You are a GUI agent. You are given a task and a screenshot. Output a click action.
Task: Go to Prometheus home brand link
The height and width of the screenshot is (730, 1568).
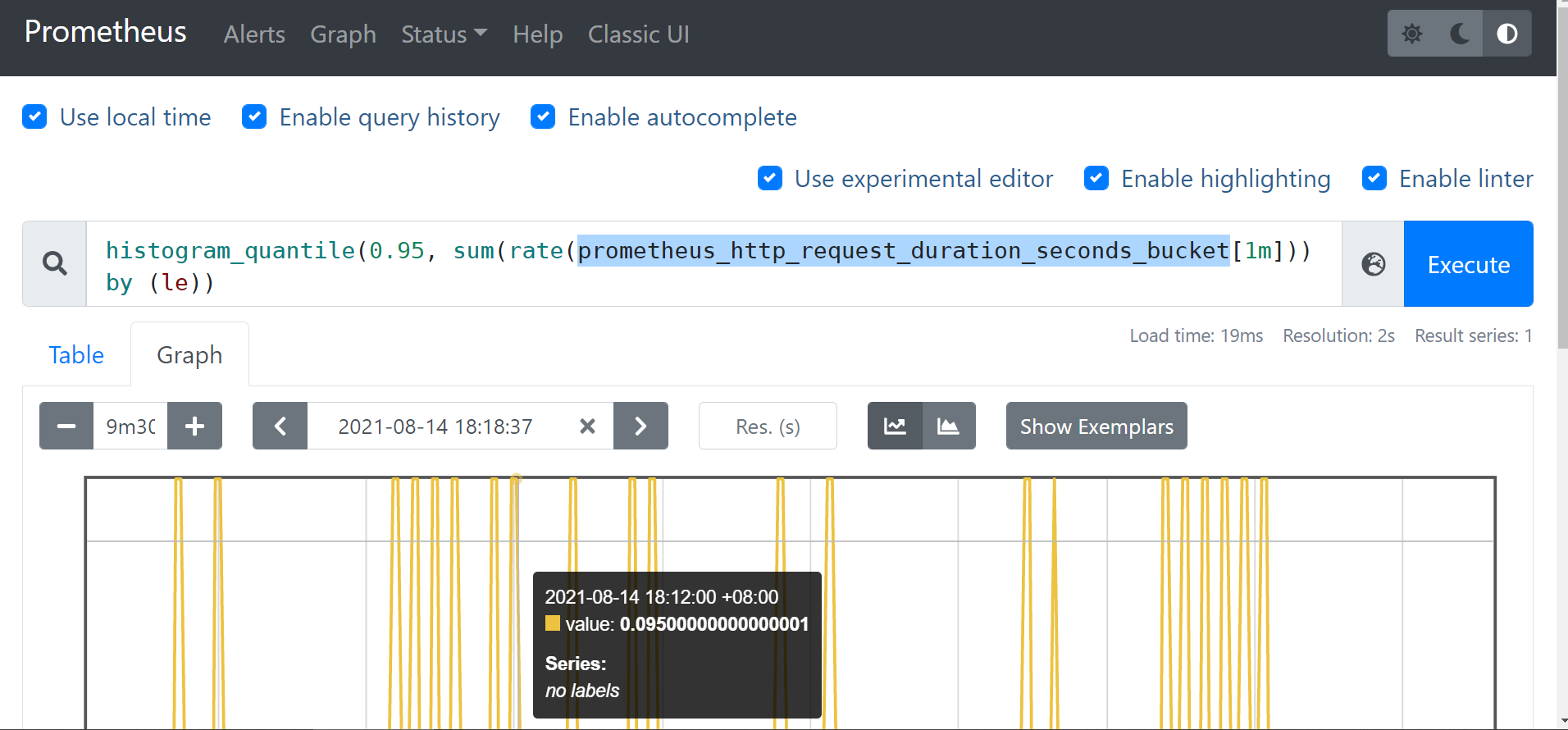click(x=105, y=31)
